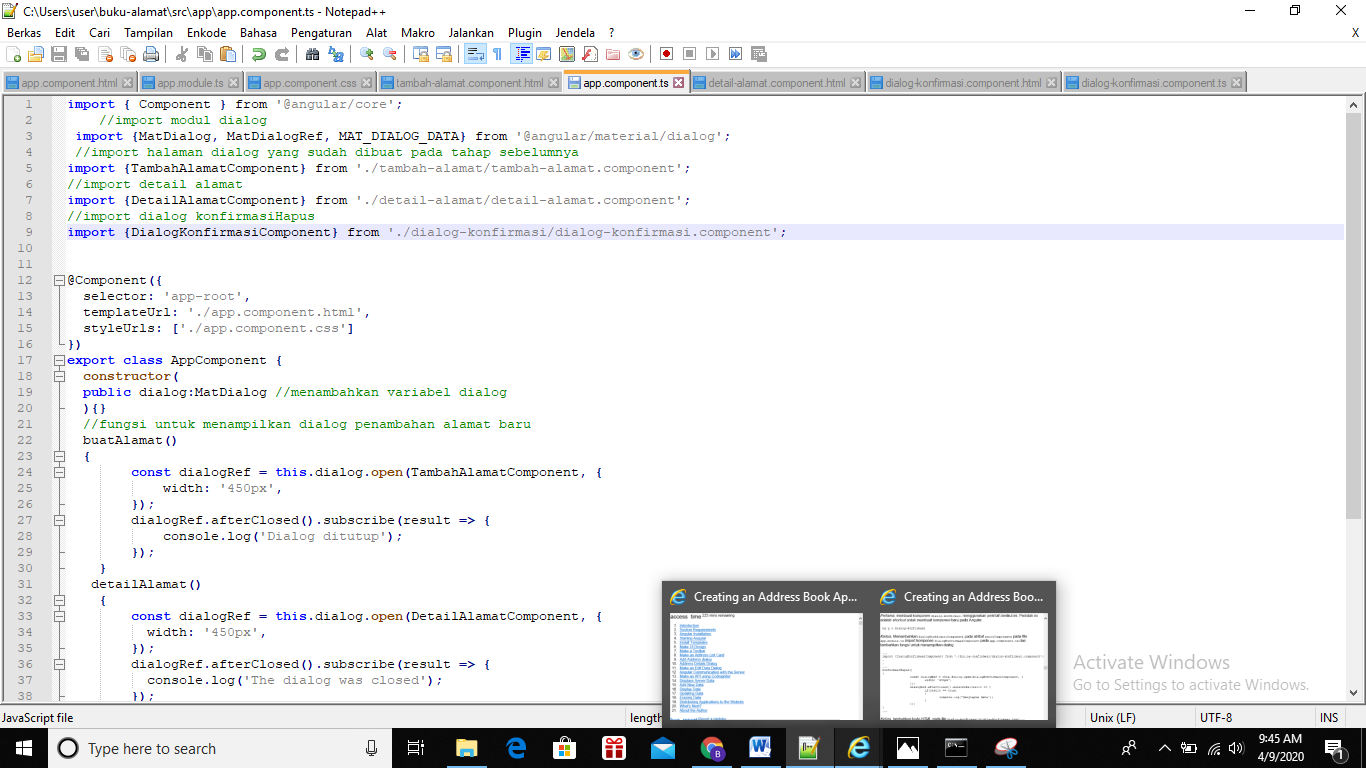Click the Save All toolbar icon

coord(82,54)
